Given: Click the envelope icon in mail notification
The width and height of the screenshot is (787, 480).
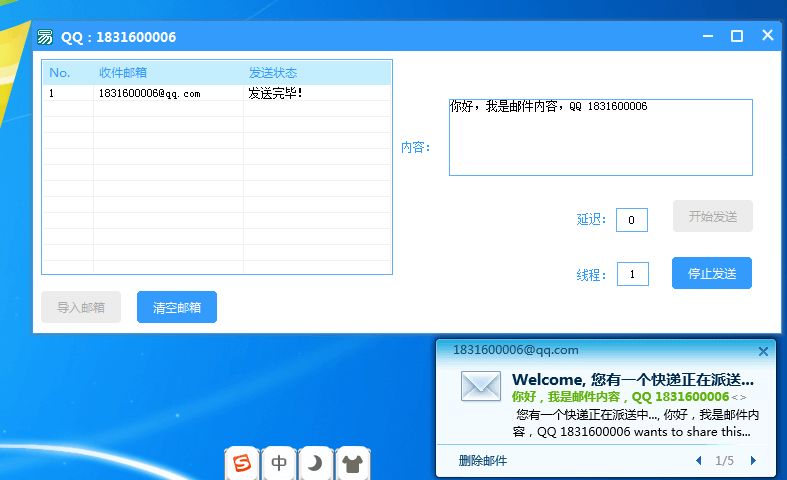Looking at the screenshot, I should [x=481, y=386].
